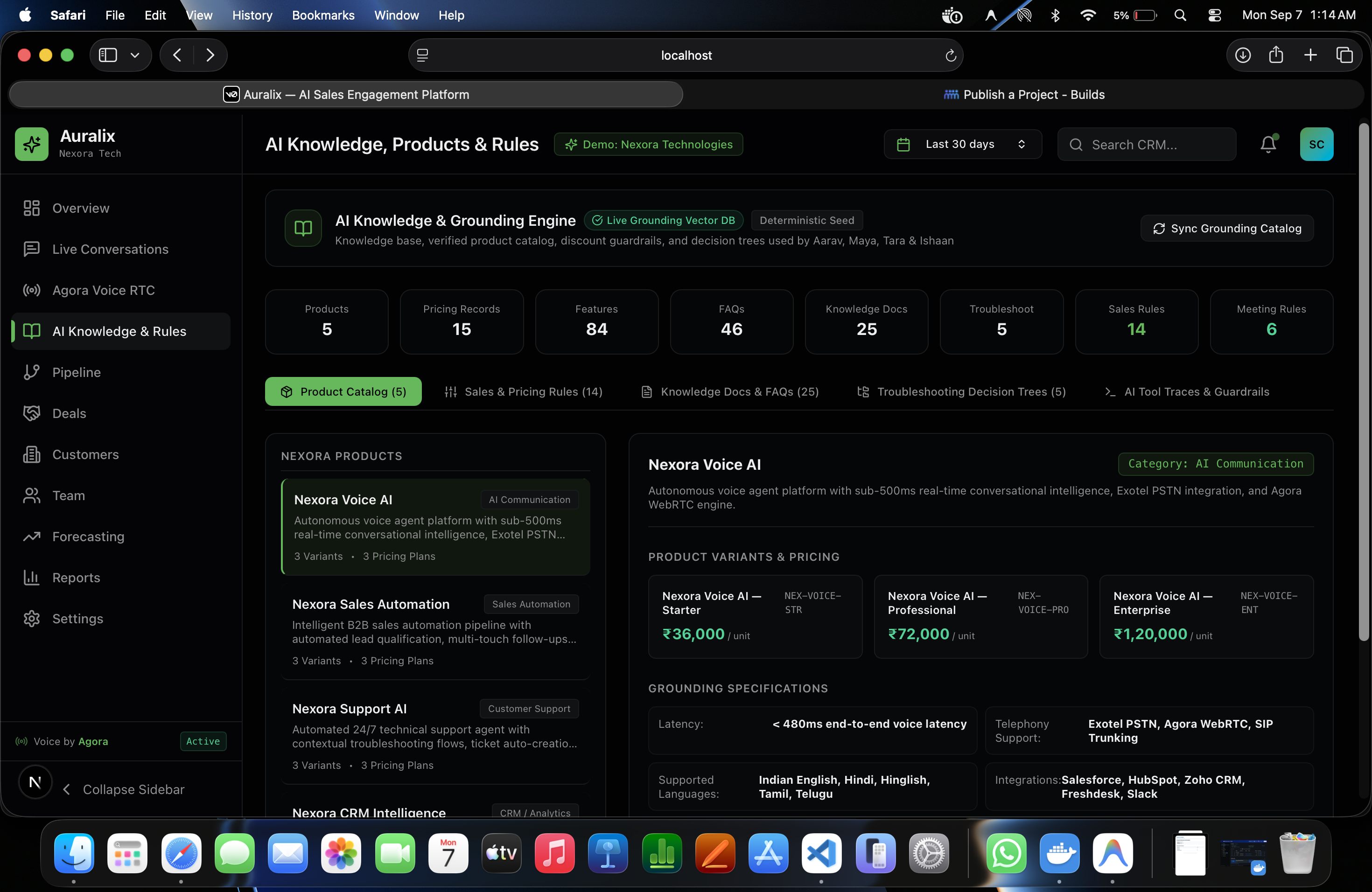Open the Overview sidebar item
Image resolution: width=1372 pixels, height=892 pixels.
click(x=121, y=208)
